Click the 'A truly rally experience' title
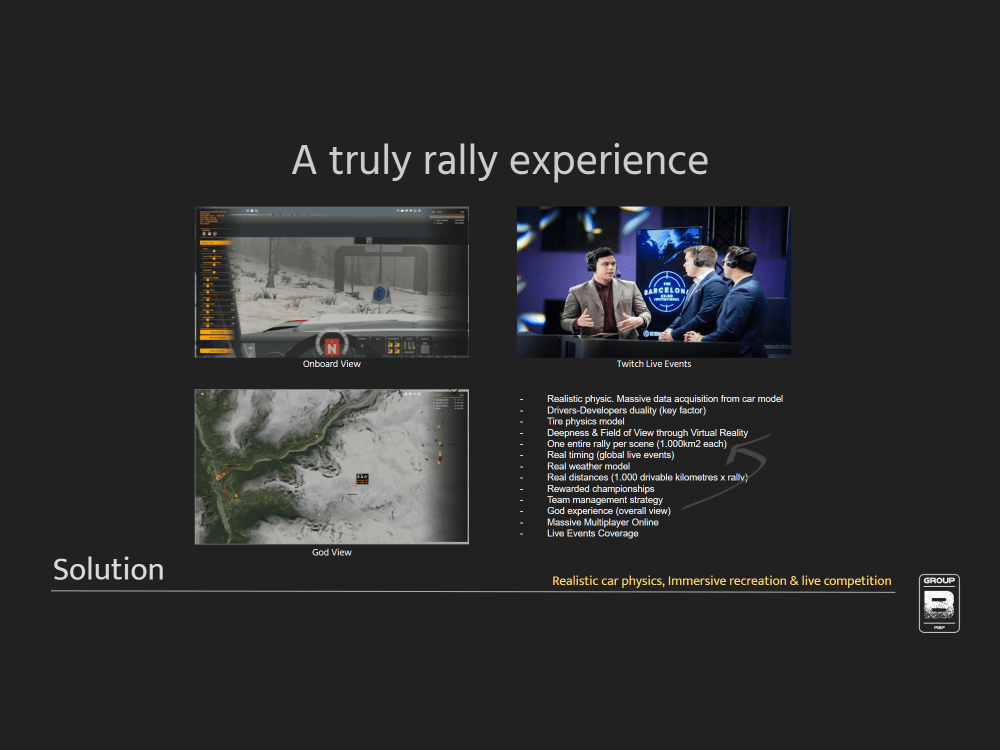Image resolution: width=1000 pixels, height=750 pixels. pyautogui.click(x=500, y=160)
